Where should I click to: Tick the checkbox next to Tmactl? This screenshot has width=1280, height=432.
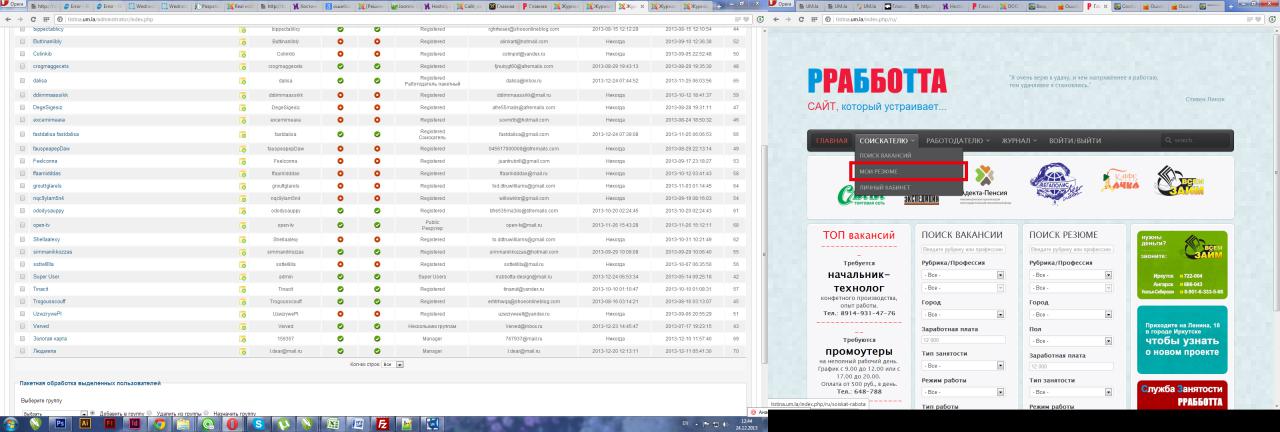click(22, 288)
